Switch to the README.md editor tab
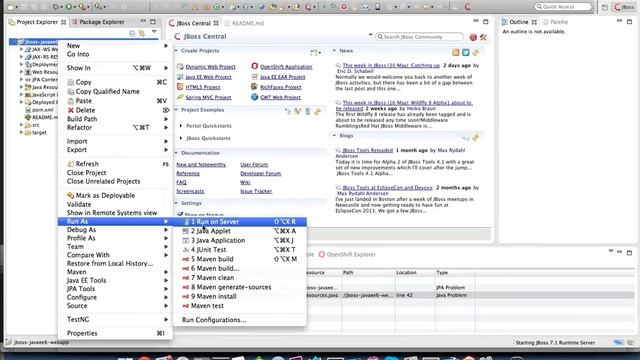The image size is (640, 360). tap(244, 23)
